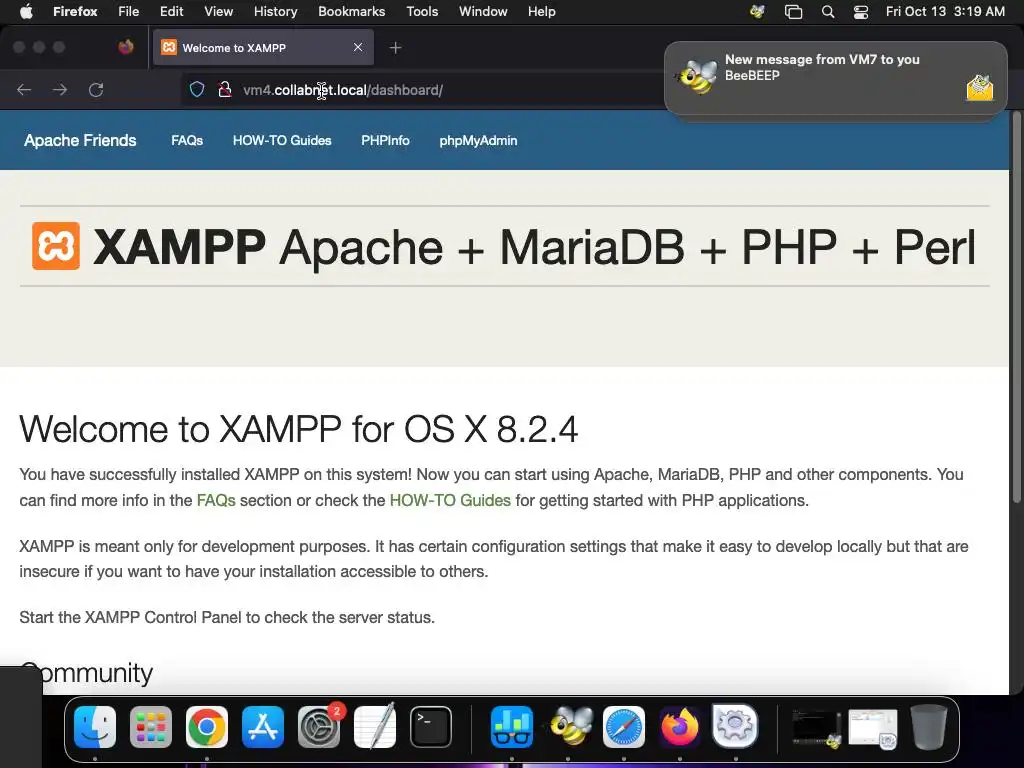Open the Bookmarks menu
Screen dimensions: 1024x768
click(351, 11)
